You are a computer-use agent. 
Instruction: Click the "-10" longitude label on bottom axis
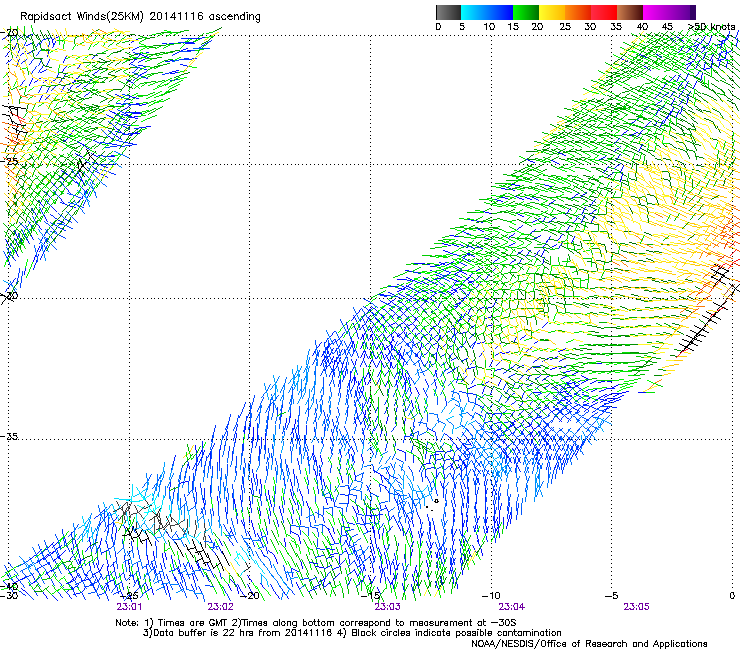491,596
